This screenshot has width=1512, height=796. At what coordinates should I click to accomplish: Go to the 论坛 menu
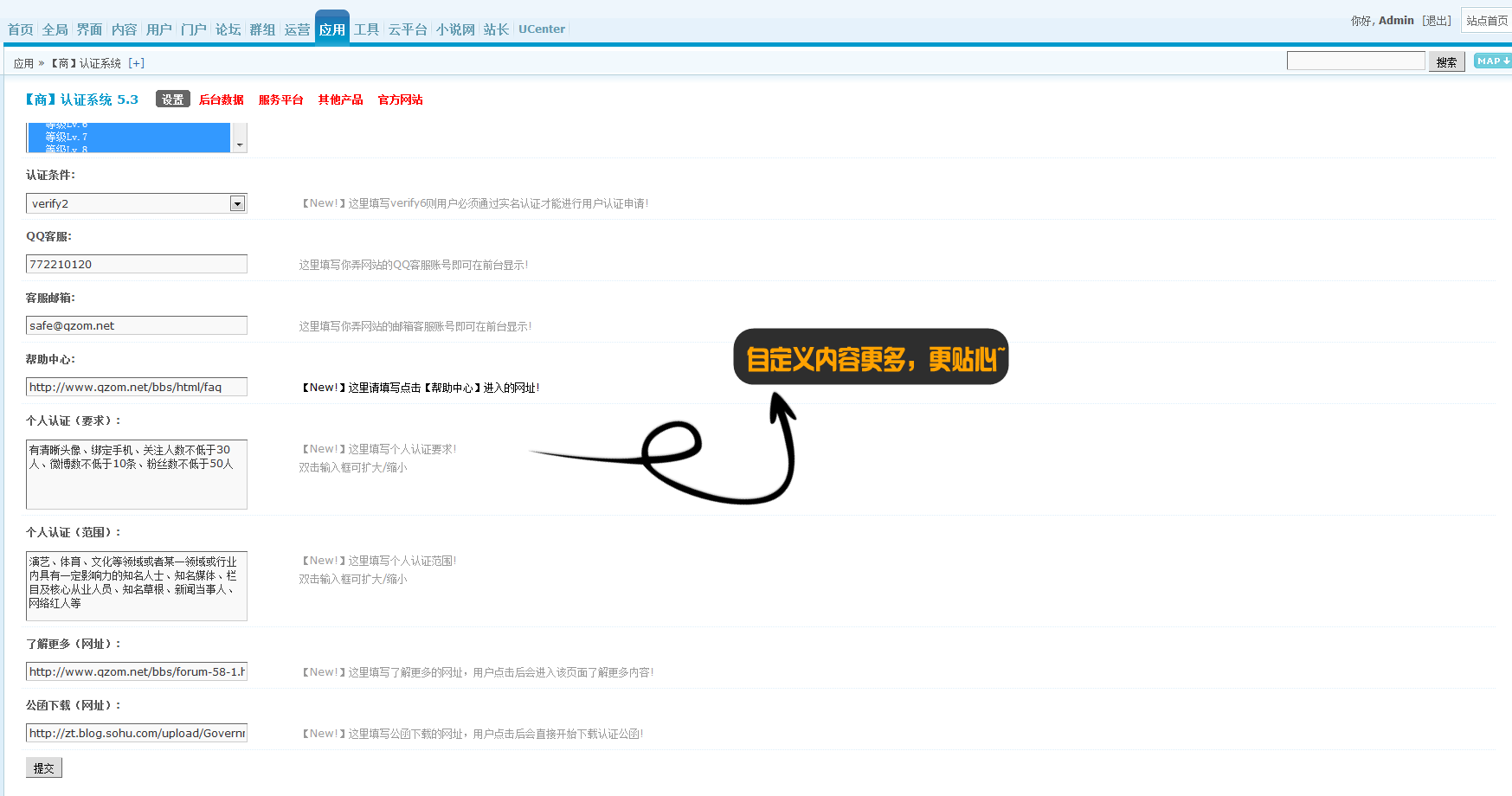coord(228,29)
